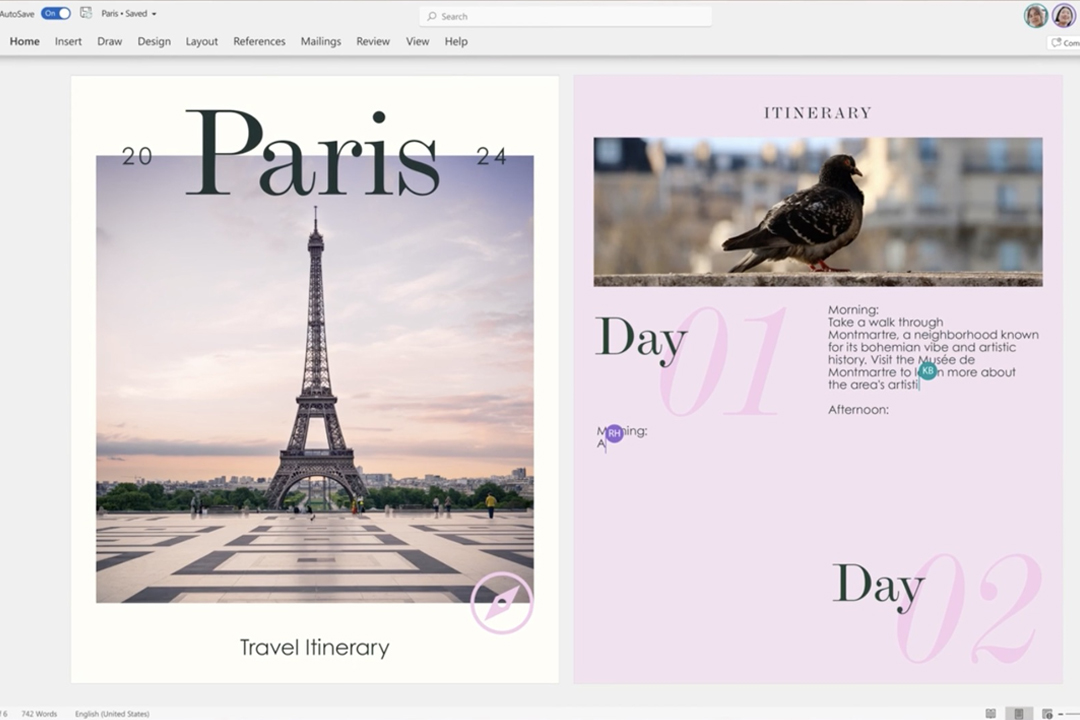
Task: Switch to Print Layout view icon
Action: [1018, 713]
